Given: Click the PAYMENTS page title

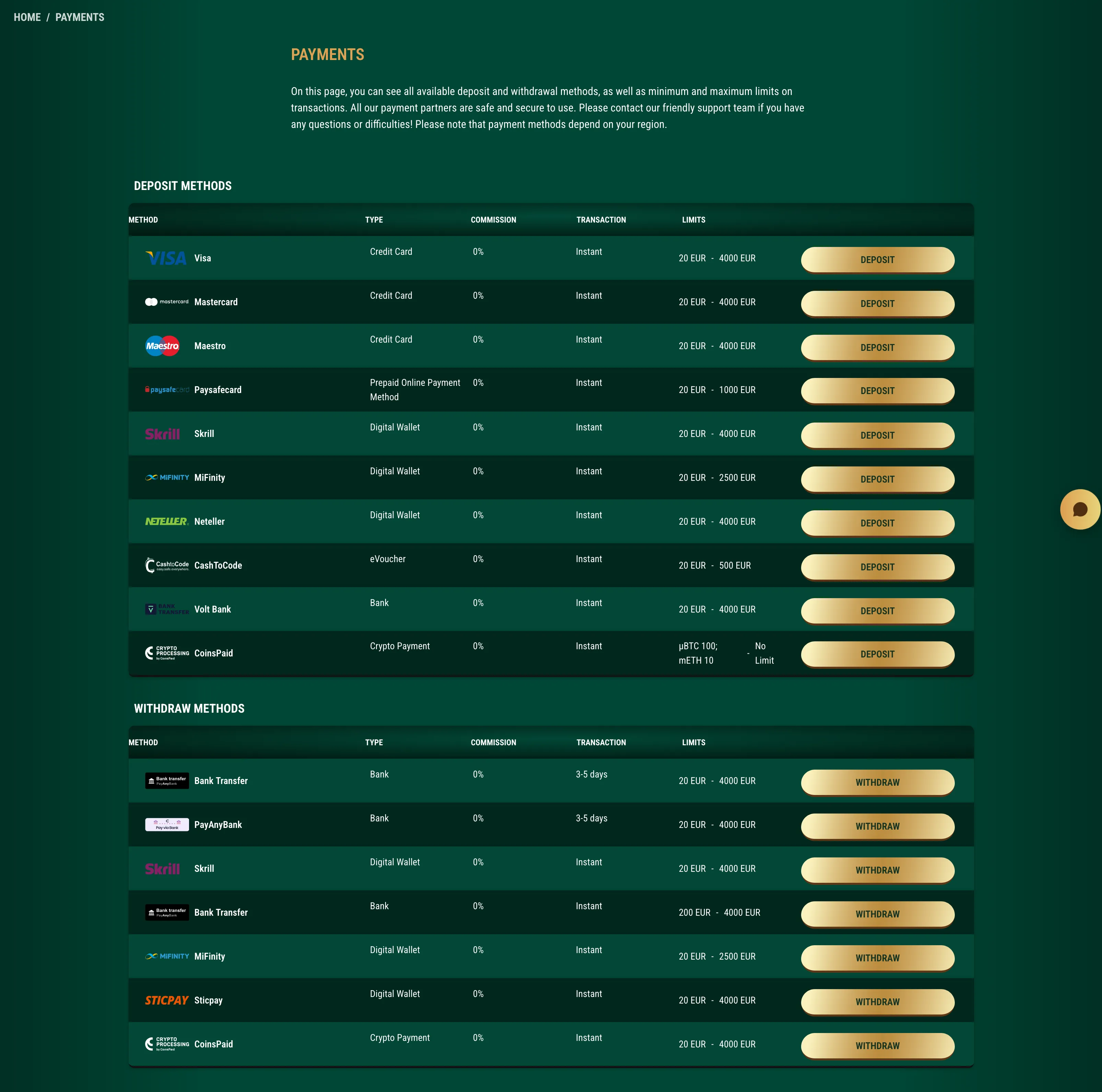Looking at the screenshot, I should (x=327, y=54).
